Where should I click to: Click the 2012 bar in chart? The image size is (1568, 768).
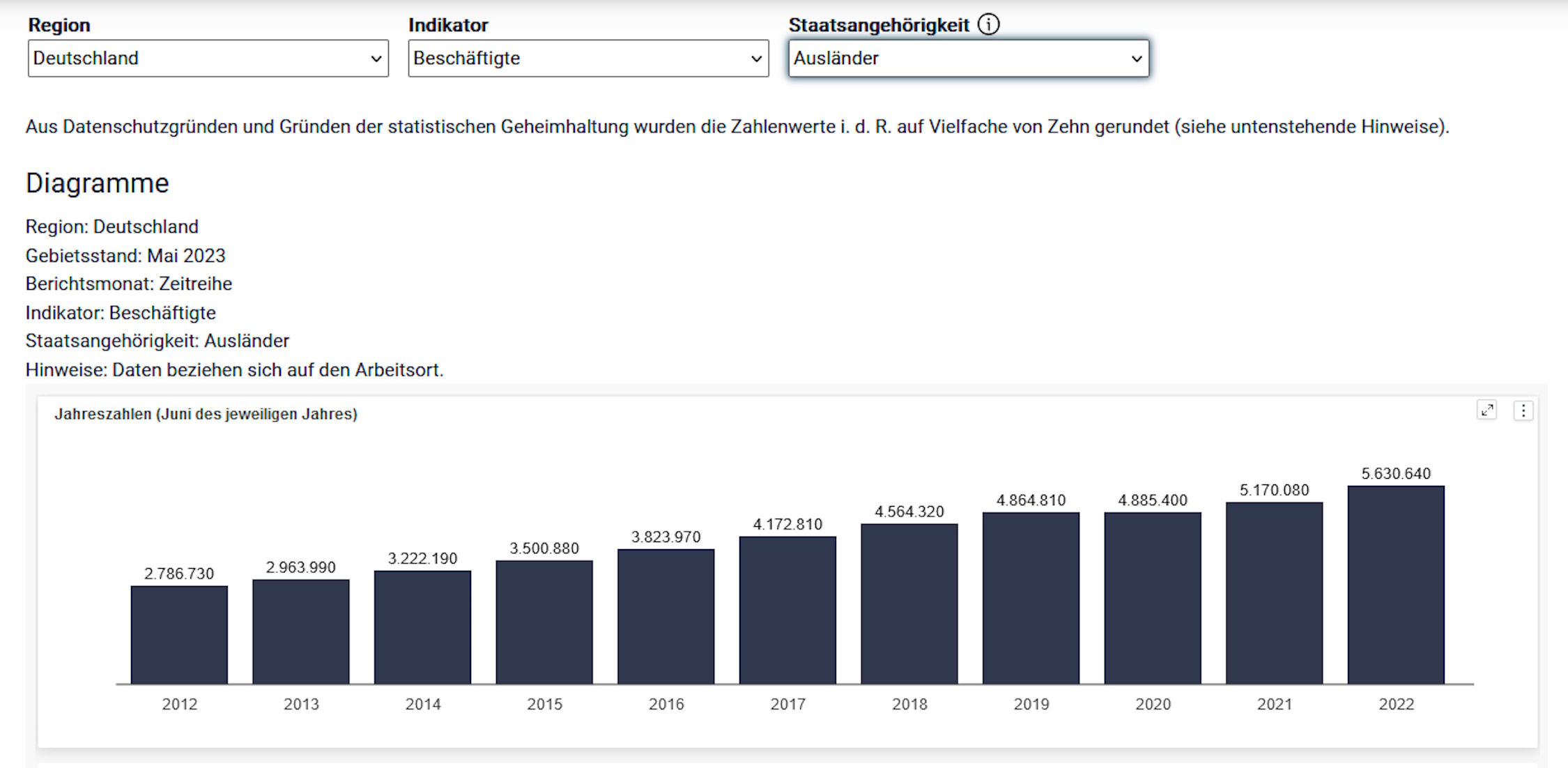(x=179, y=634)
